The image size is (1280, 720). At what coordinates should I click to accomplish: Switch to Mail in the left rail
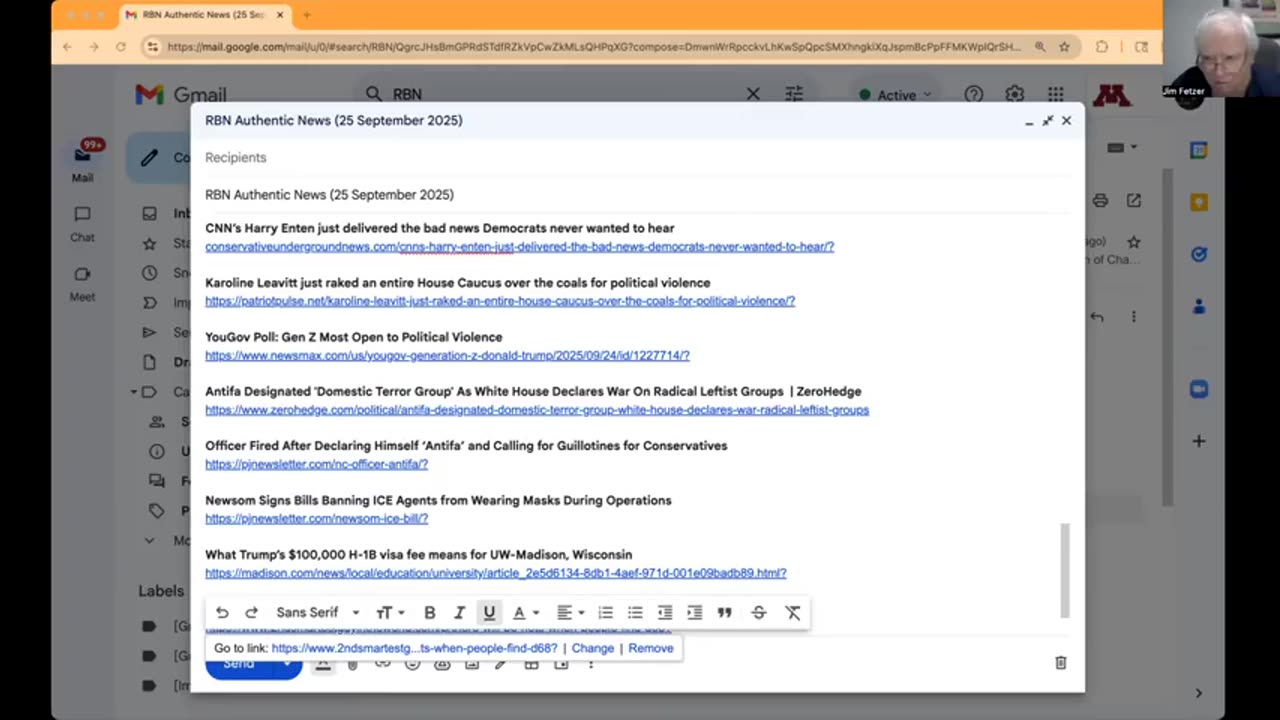pyautogui.click(x=82, y=163)
